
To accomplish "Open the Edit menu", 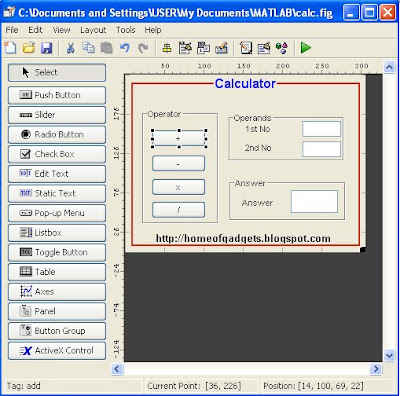I will [35, 30].
